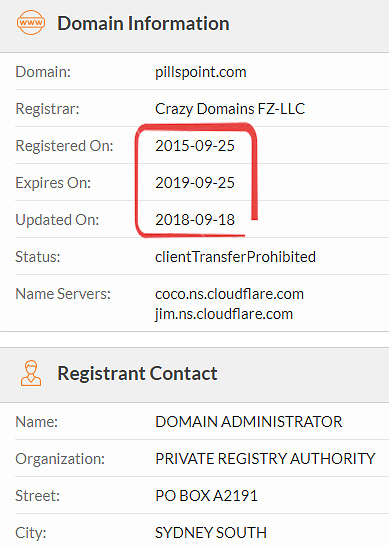Screen dimensions: 389x548
Task: Click the Crazy Domains FZ-LLC registrar value
Action: (230, 109)
